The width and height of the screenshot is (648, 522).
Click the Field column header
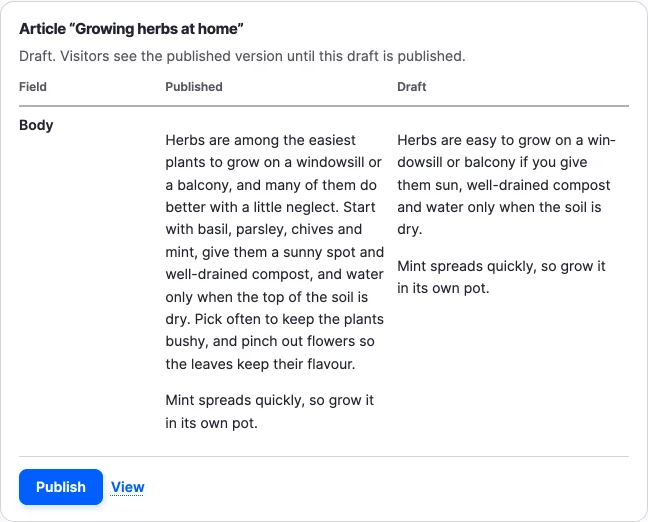click(x=33, y=87)
